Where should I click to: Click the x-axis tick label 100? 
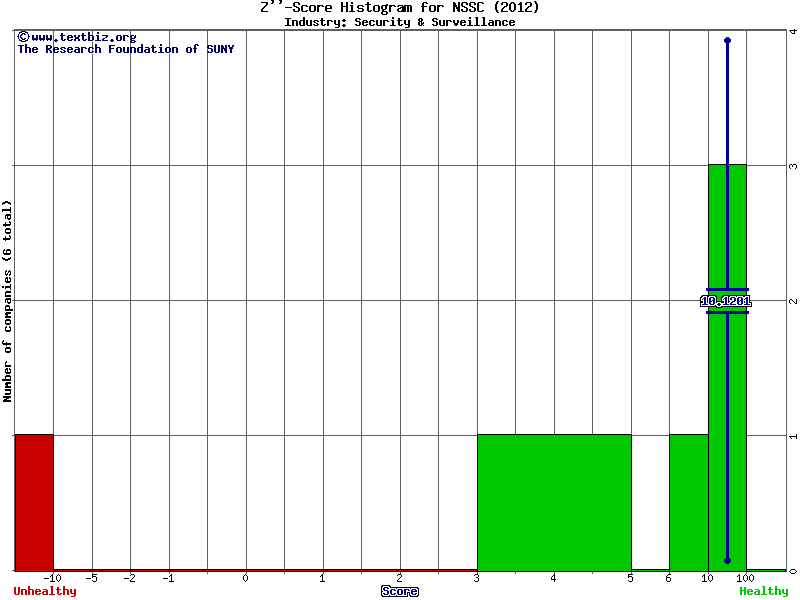[745, 579]
